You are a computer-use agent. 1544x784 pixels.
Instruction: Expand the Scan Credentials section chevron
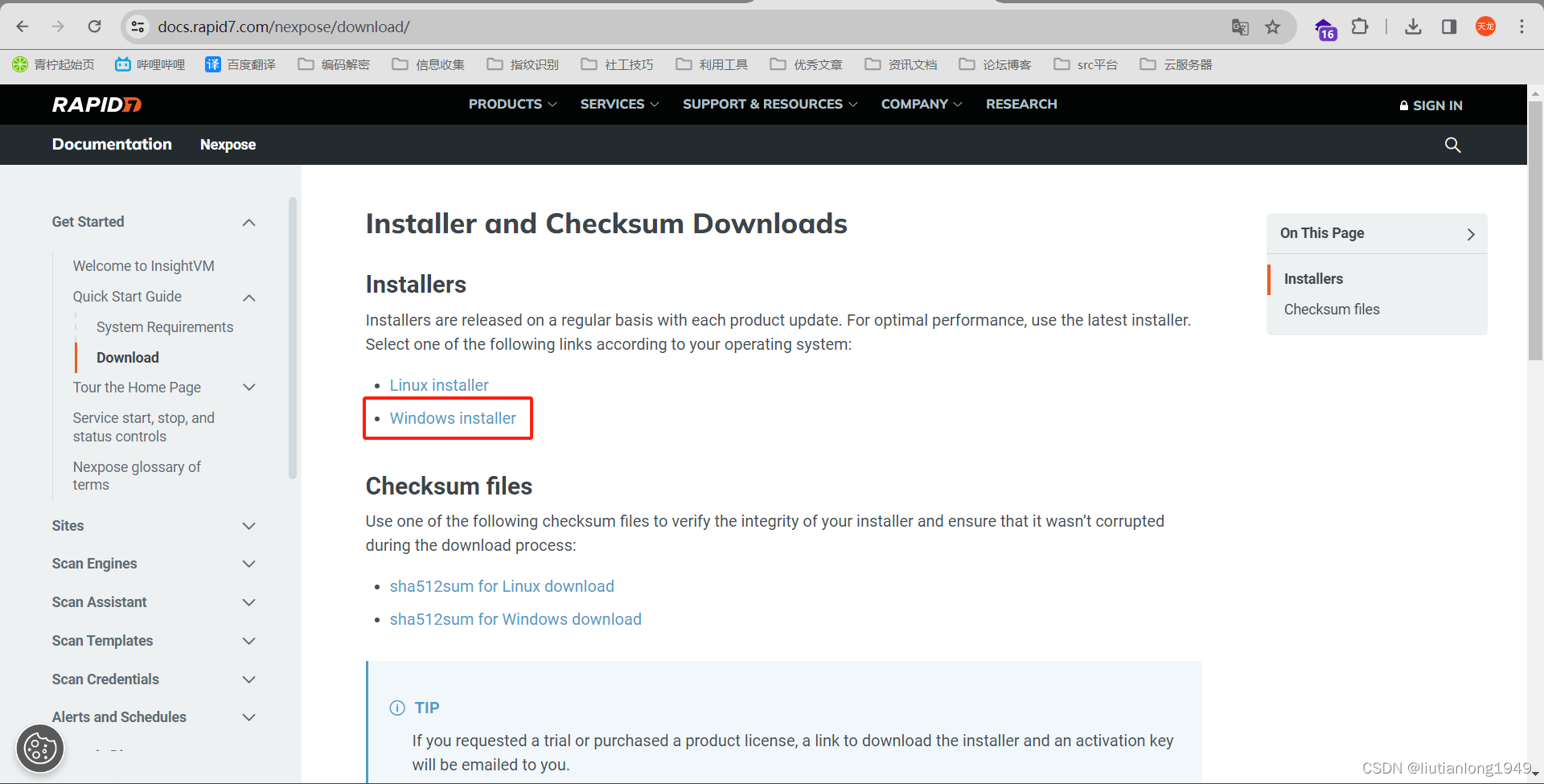pos(249,679)
